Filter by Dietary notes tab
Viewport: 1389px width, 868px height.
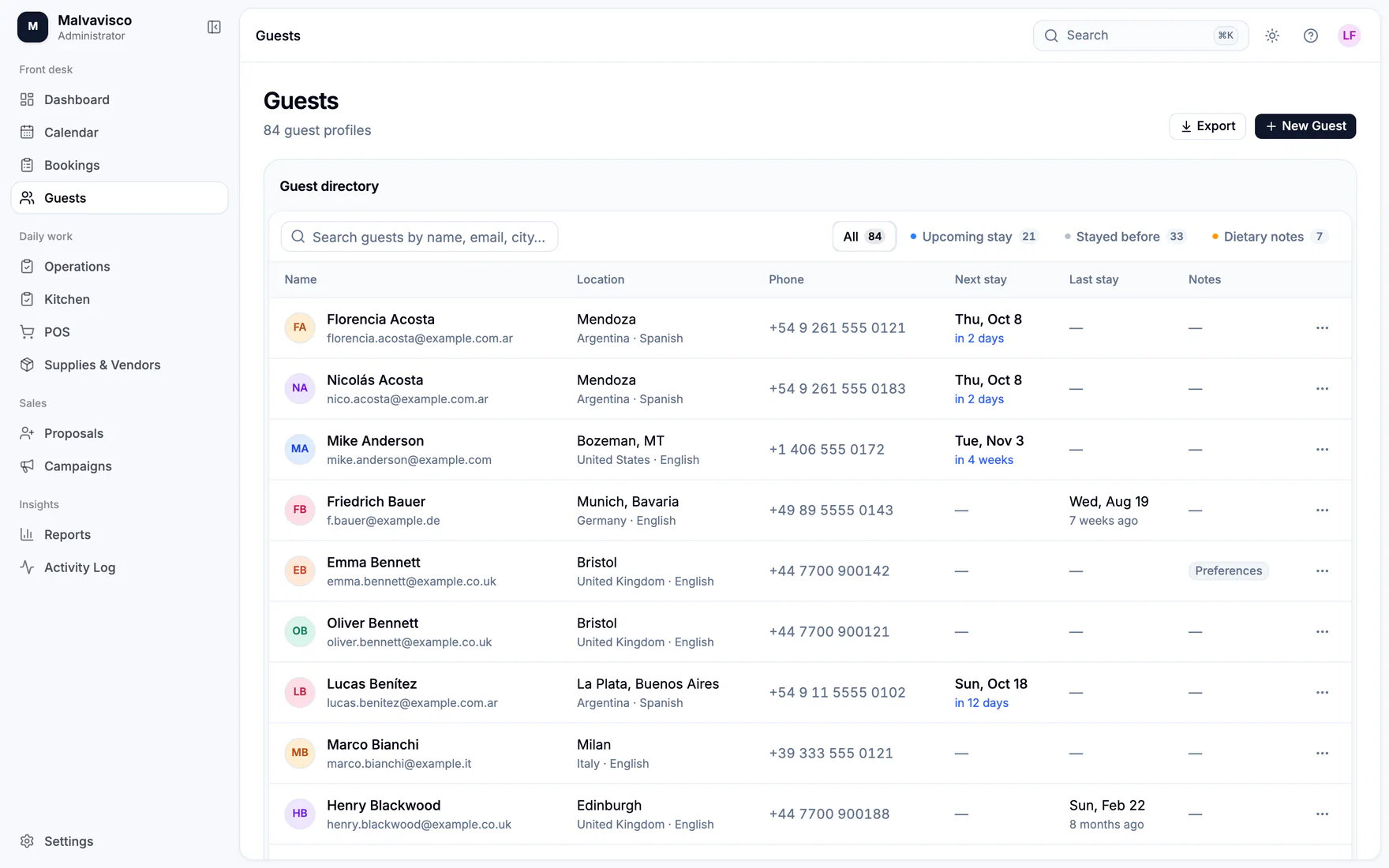tap(1270, 237)
